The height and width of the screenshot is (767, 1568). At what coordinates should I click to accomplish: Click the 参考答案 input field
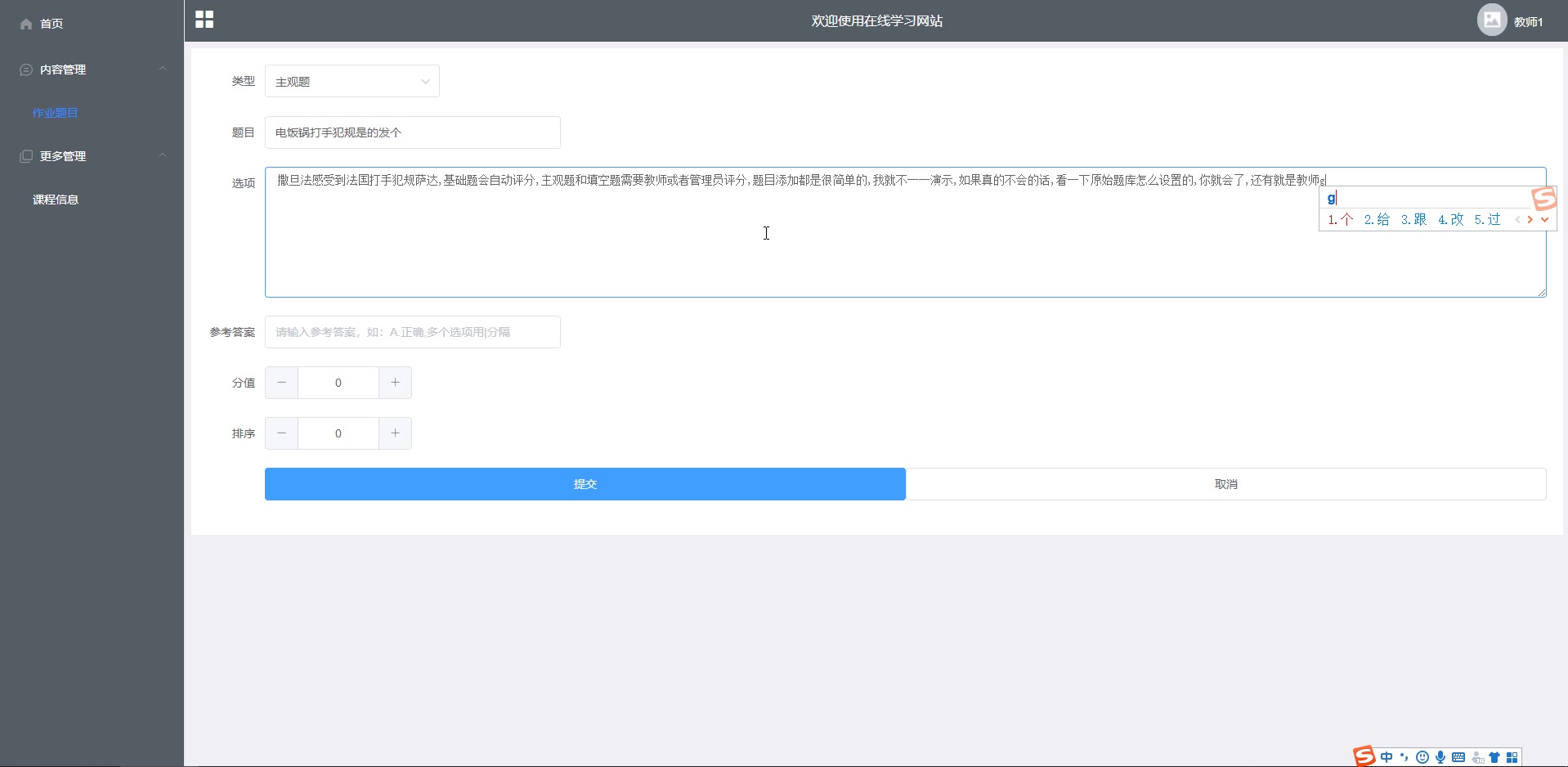click(x=413, y=332)
